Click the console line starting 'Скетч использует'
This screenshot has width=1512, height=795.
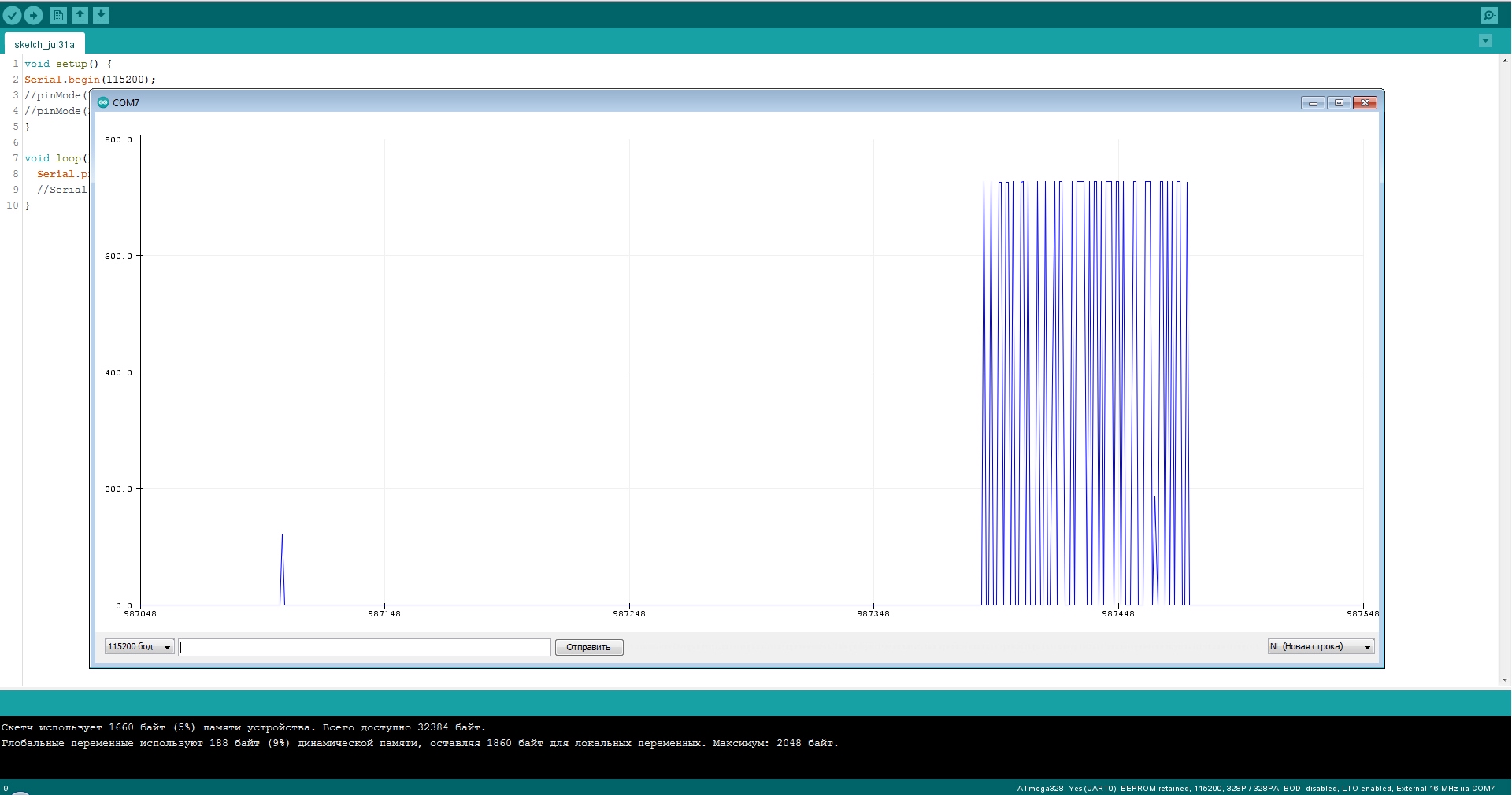pyautogui.click(x=243, y=727)
